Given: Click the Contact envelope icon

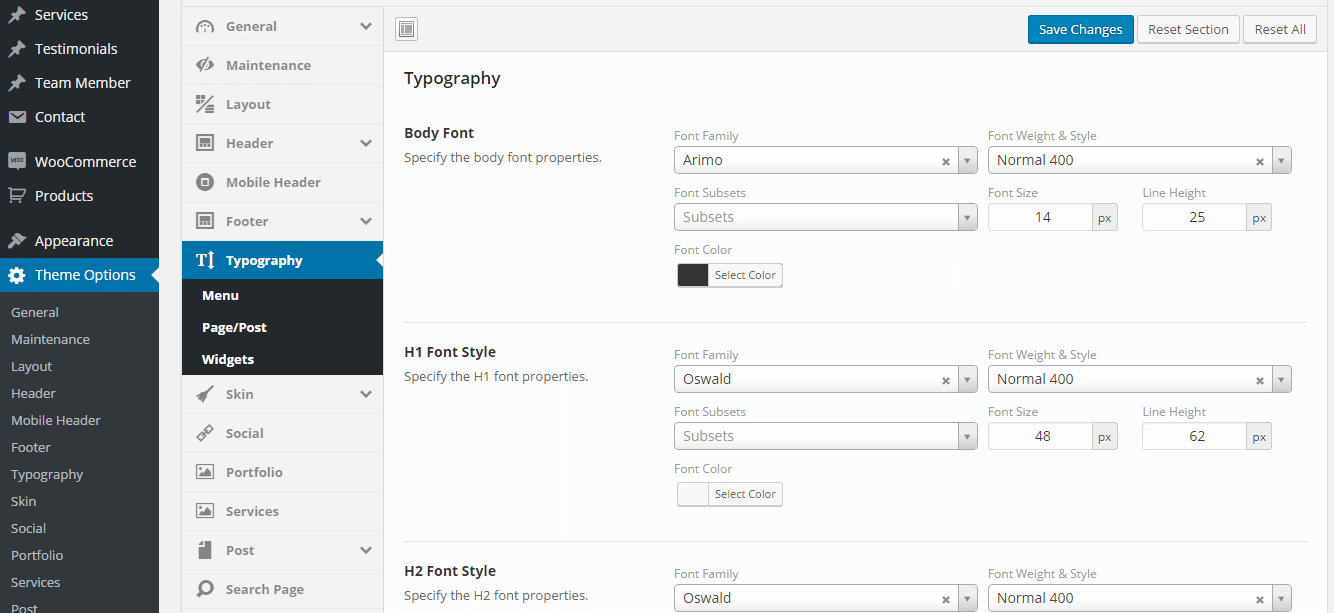Looking at the screenshot, I should coord(17,117).
